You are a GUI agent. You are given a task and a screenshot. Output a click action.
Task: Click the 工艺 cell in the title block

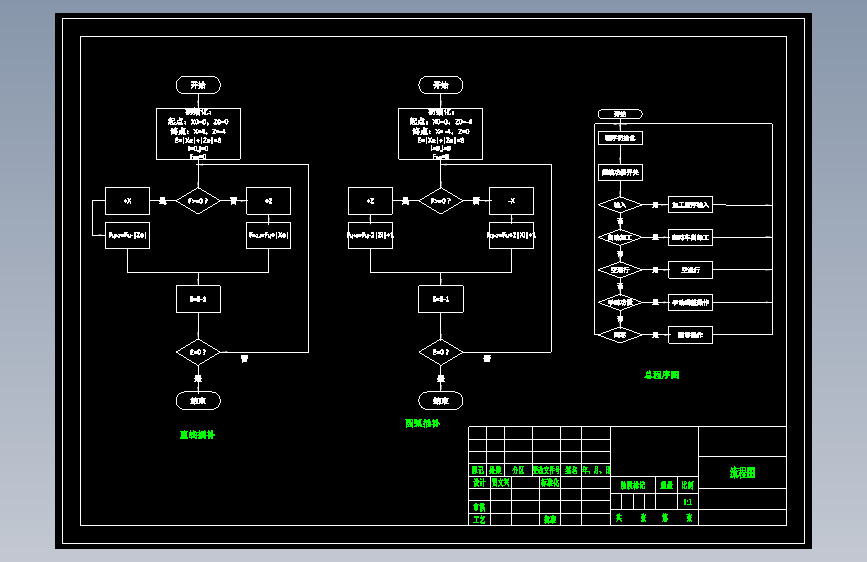(x=479, y=519)
